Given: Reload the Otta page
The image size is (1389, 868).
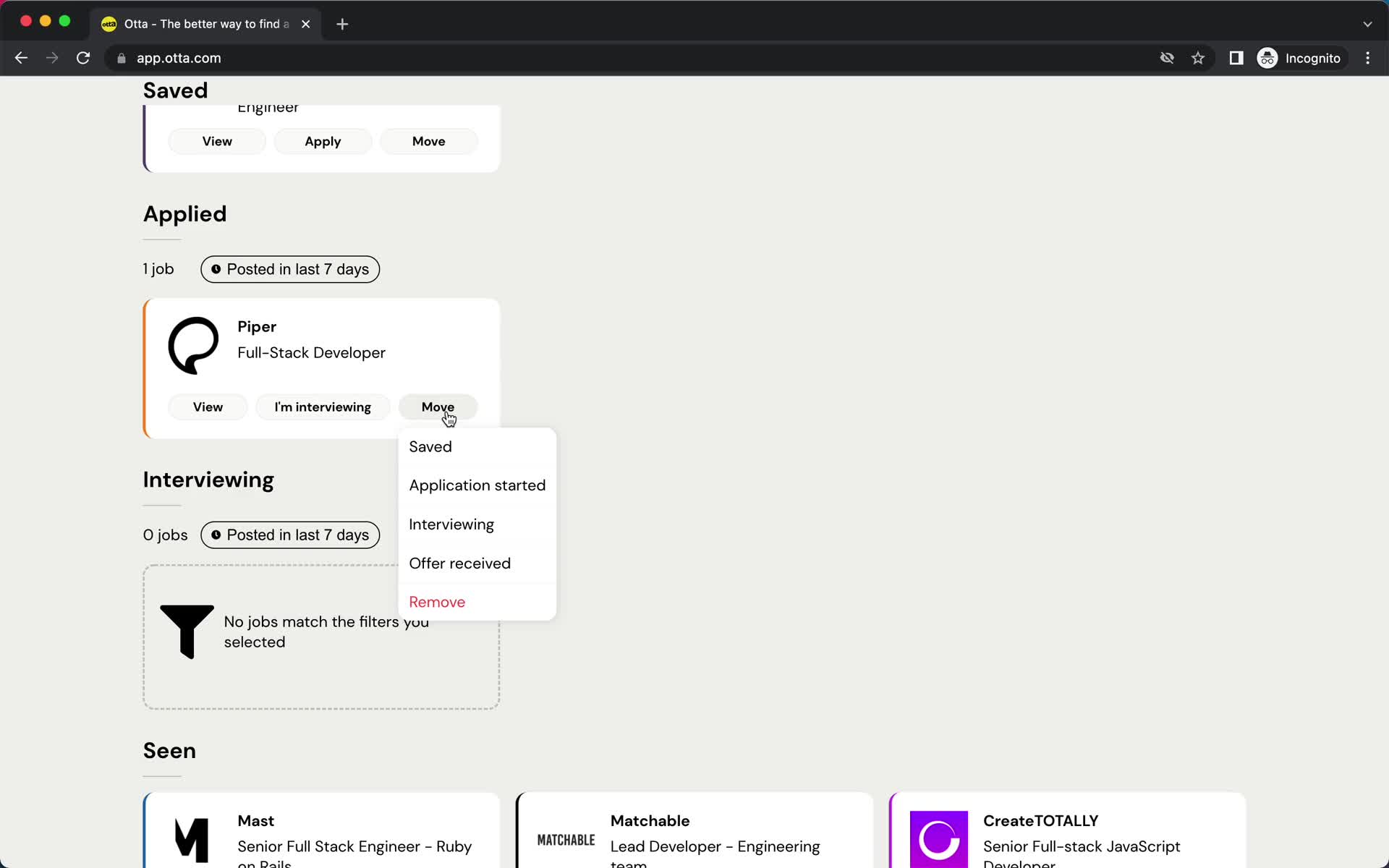Looking at the screenshot, I should (x=83, y=58).
